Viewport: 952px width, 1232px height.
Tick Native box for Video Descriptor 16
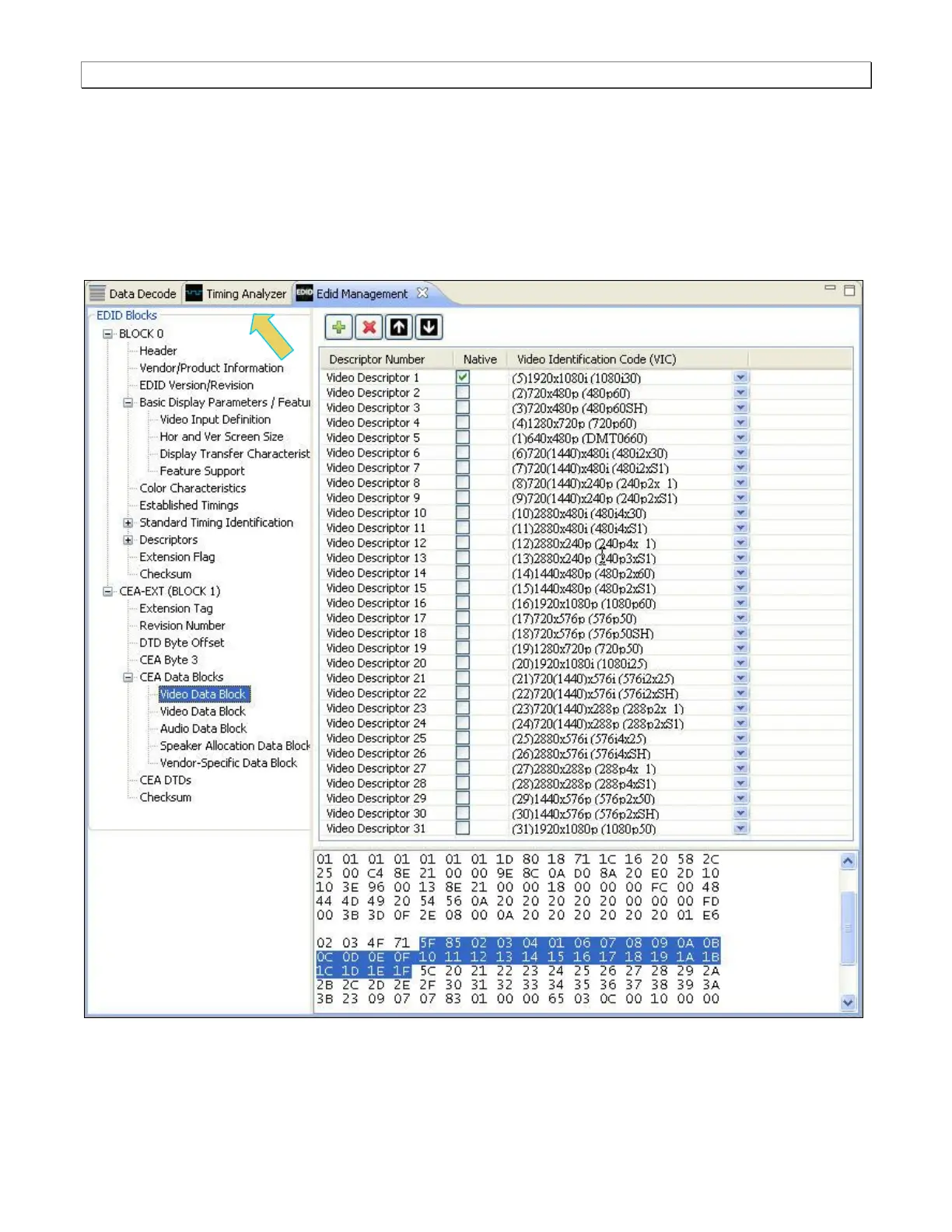tap(463, 603)
